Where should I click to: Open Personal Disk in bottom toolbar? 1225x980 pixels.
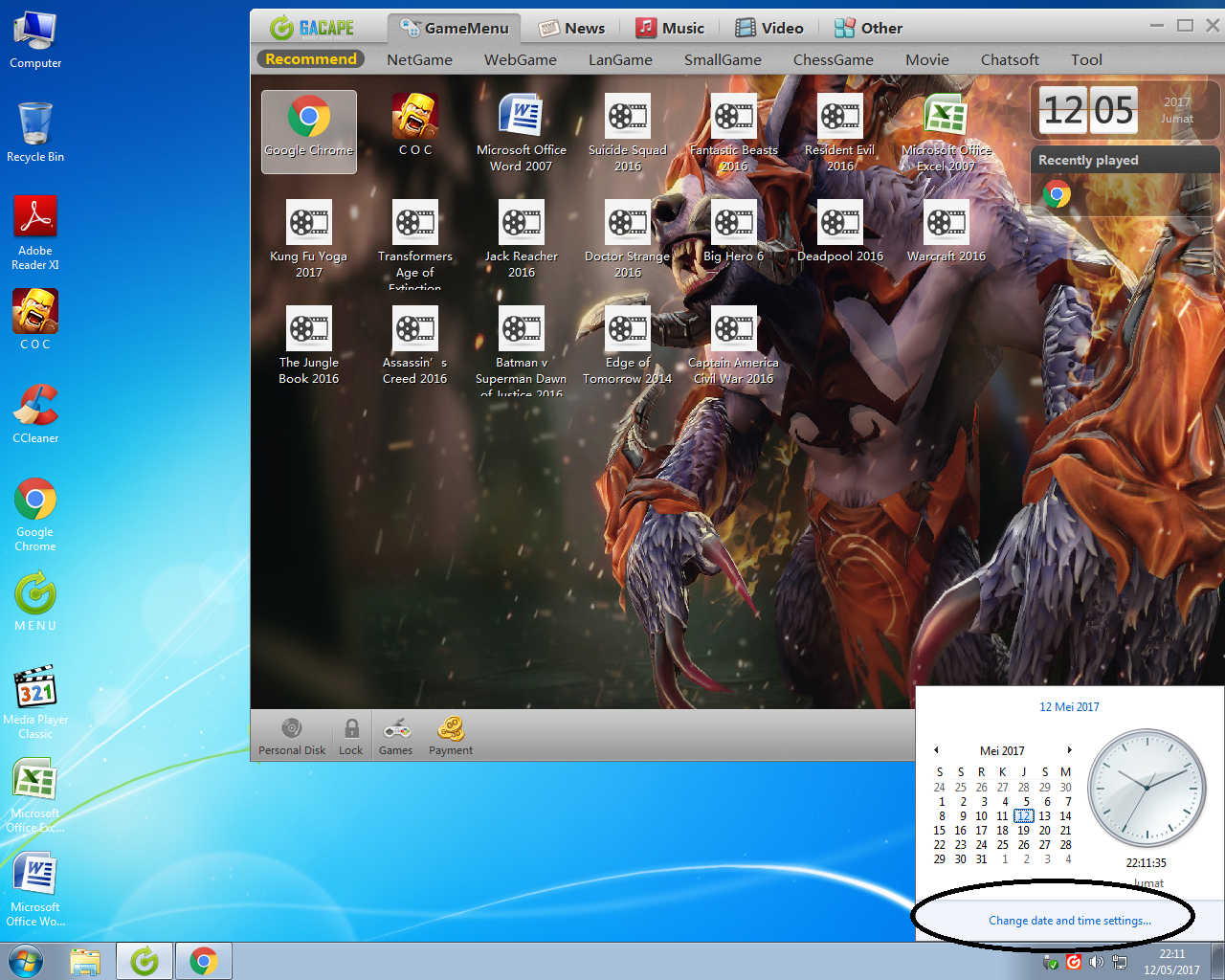pos(292,736)
